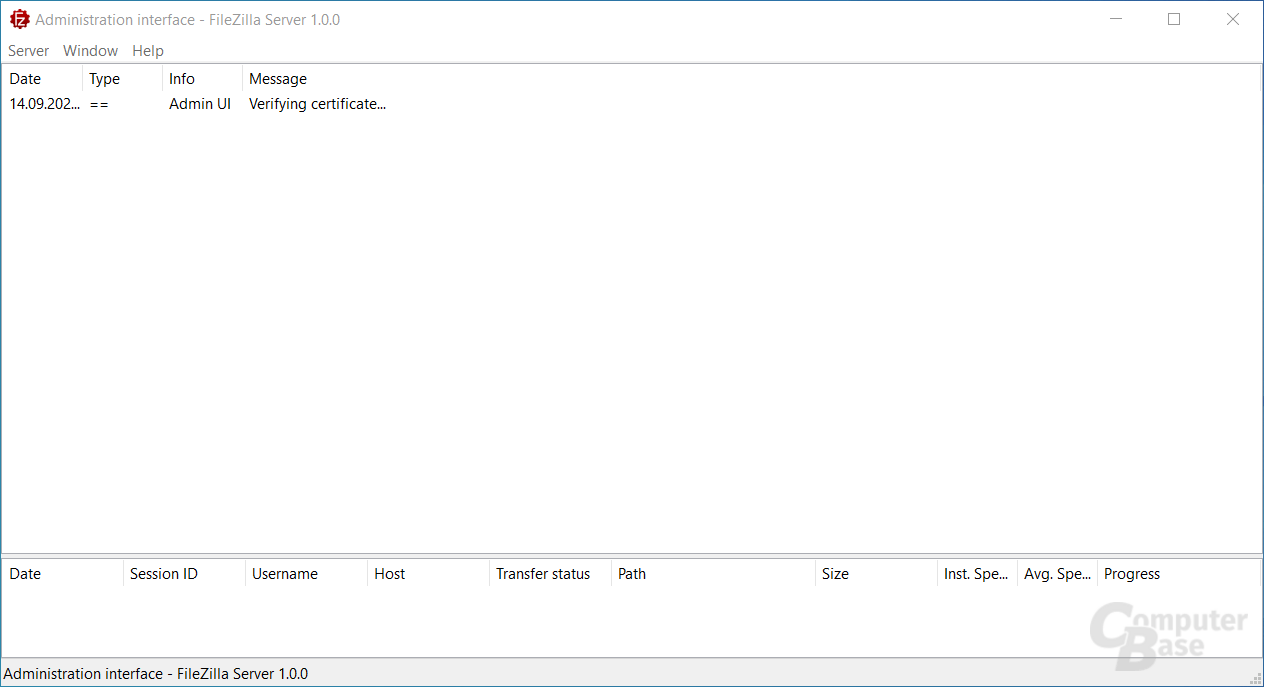This screenshot has width=1264, height=687.
Task: Click the Host column header
Action: [428, 574]
